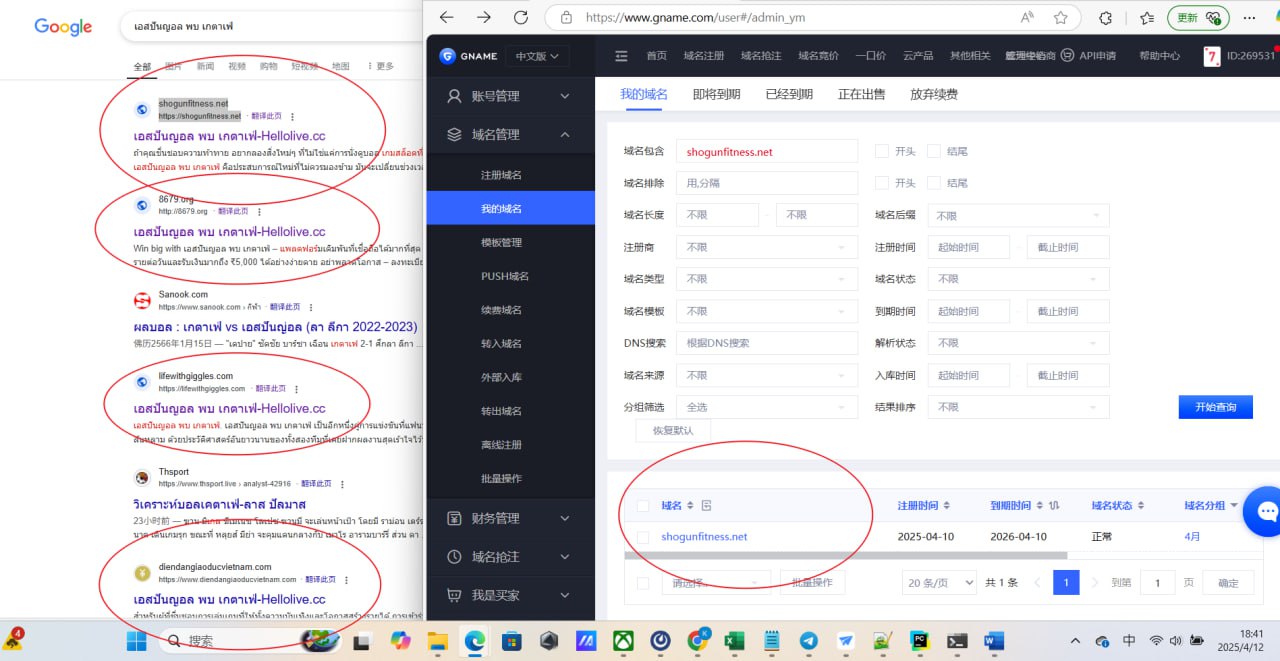This screenshot has height=661, width=1280.
Task: Open Microsoft Edge from the taskbar
Action: pyautogui.click(x=474, y=641)
